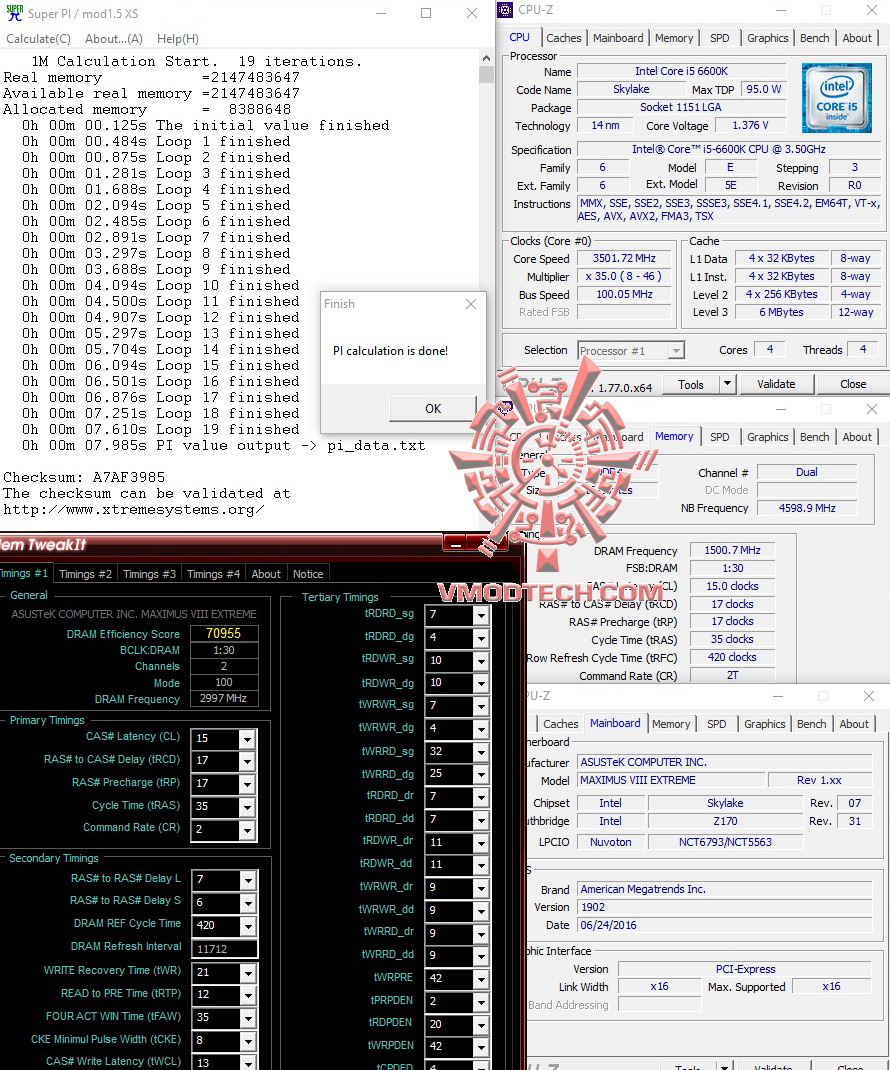The width and height of the screenshot is (890, 1070).
Task: Open the Notice tab in Mem TweakIt
Action: [x=308, y=574]
